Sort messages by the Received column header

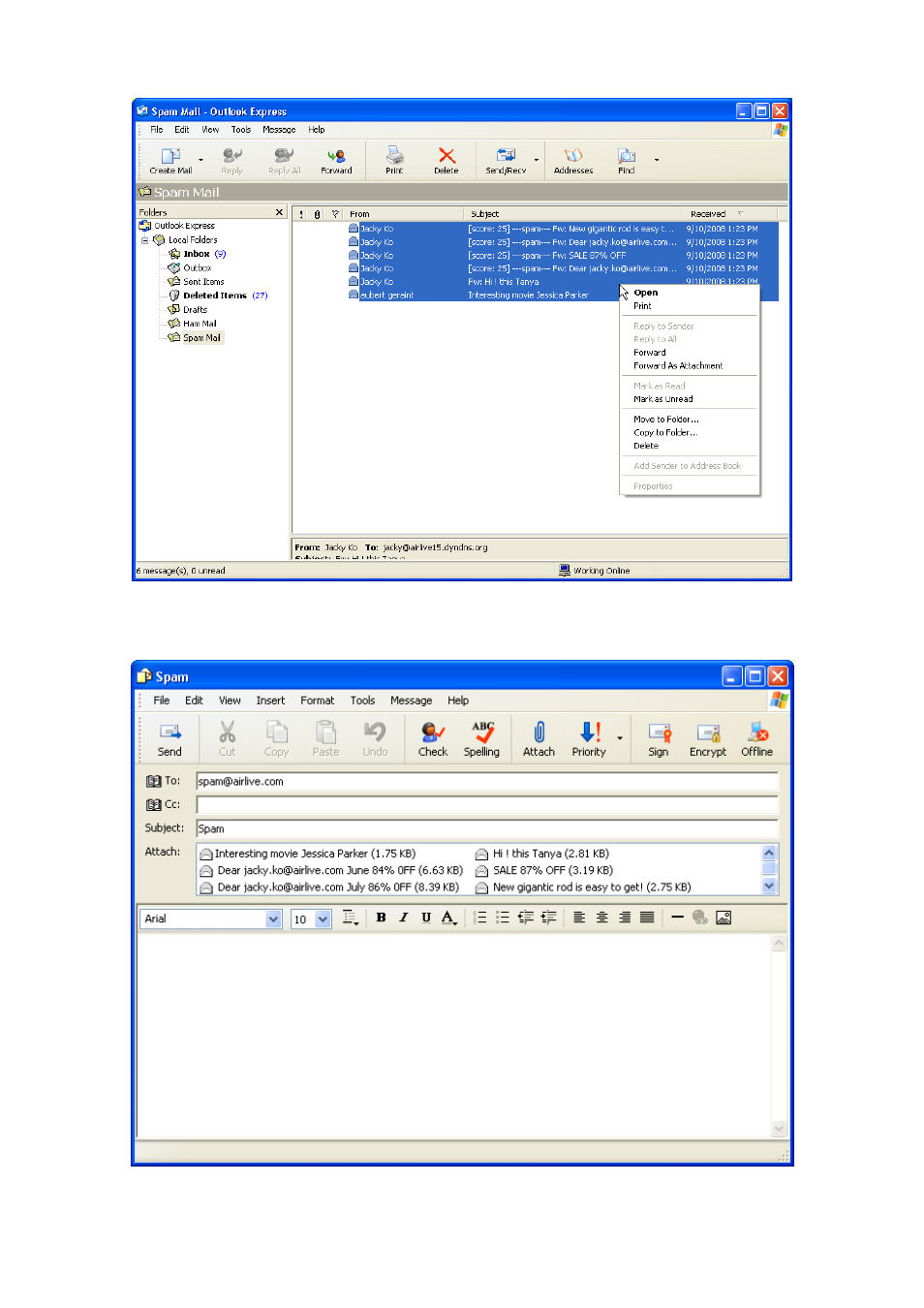pyautogui.click(x=729, y=214)
